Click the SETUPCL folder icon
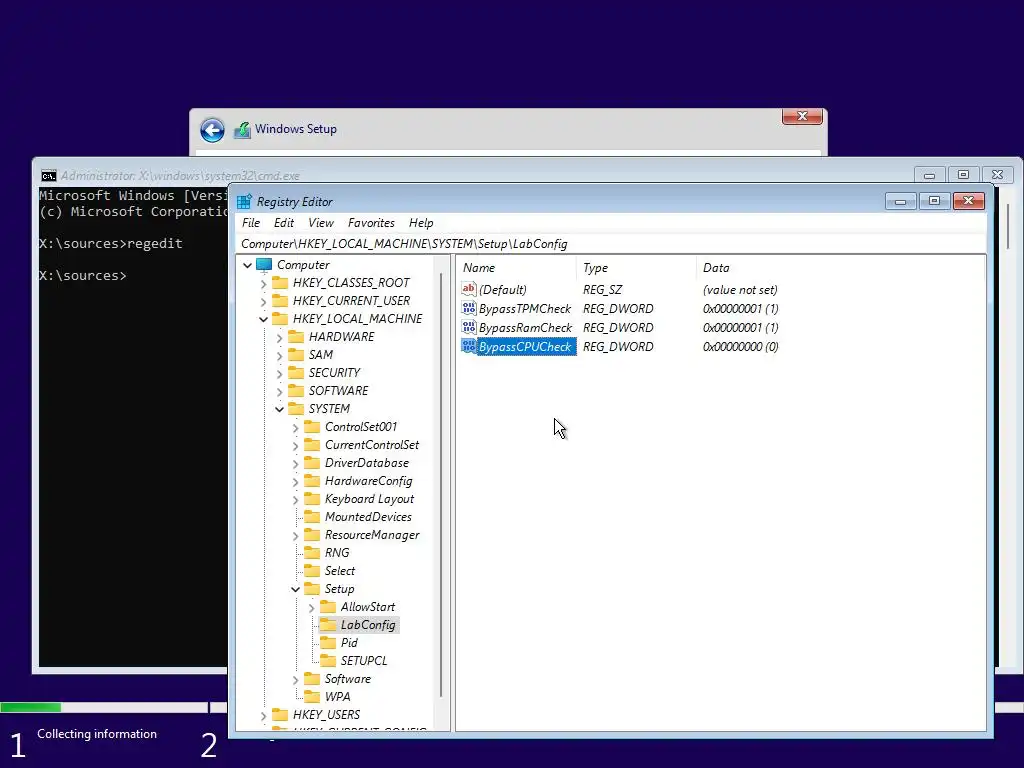The image size is (1024, 768). pyautogui.click(x=328, y=661)
